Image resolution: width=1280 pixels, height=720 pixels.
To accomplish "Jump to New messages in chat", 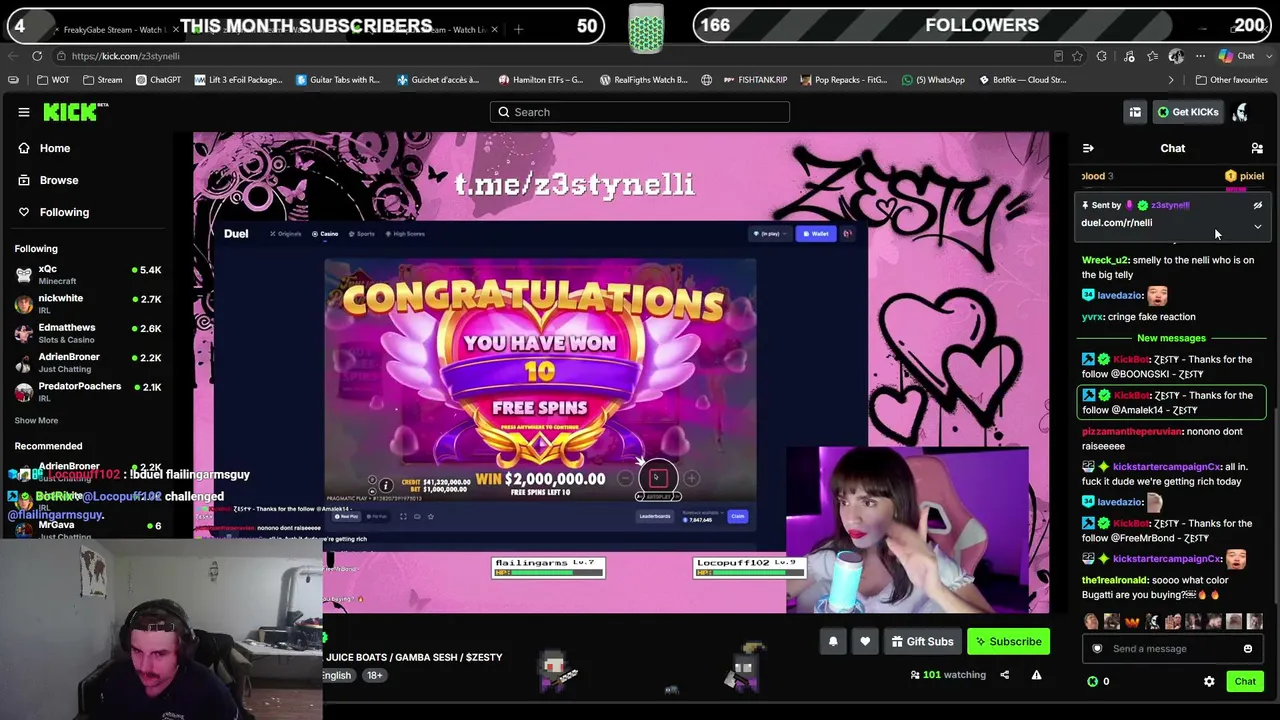I will pyautogui.click(x=1171, y=338).
